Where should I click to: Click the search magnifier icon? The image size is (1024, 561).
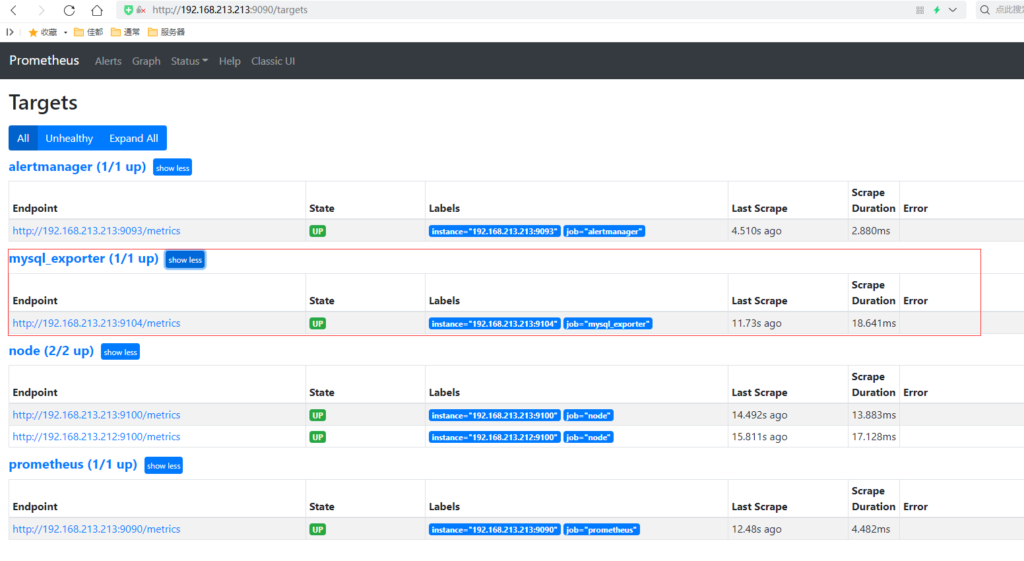pyautogui.click(x=984, y=10)
